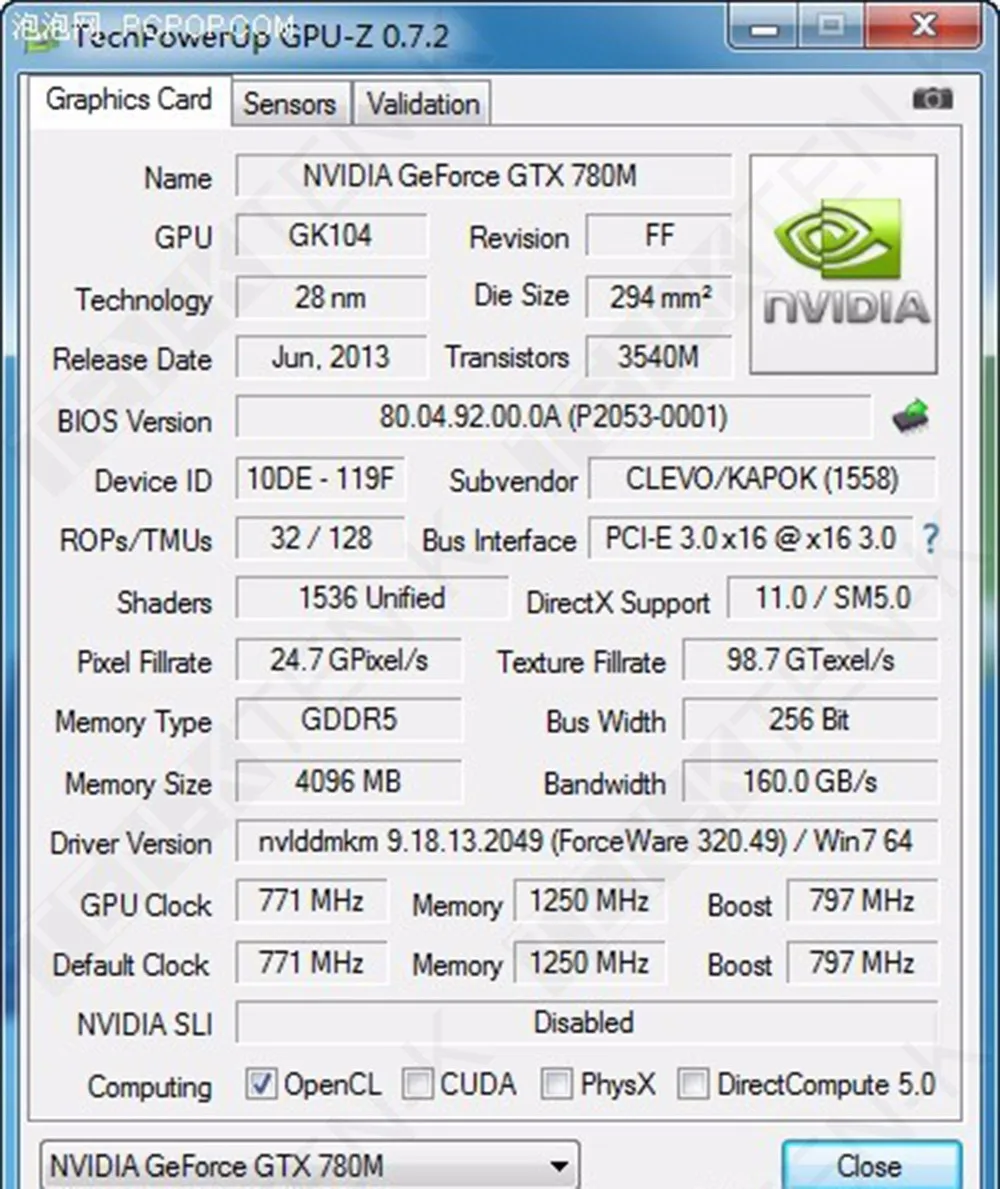
Task: Click the Technology field 28 nm
Action: coord(331,297)
